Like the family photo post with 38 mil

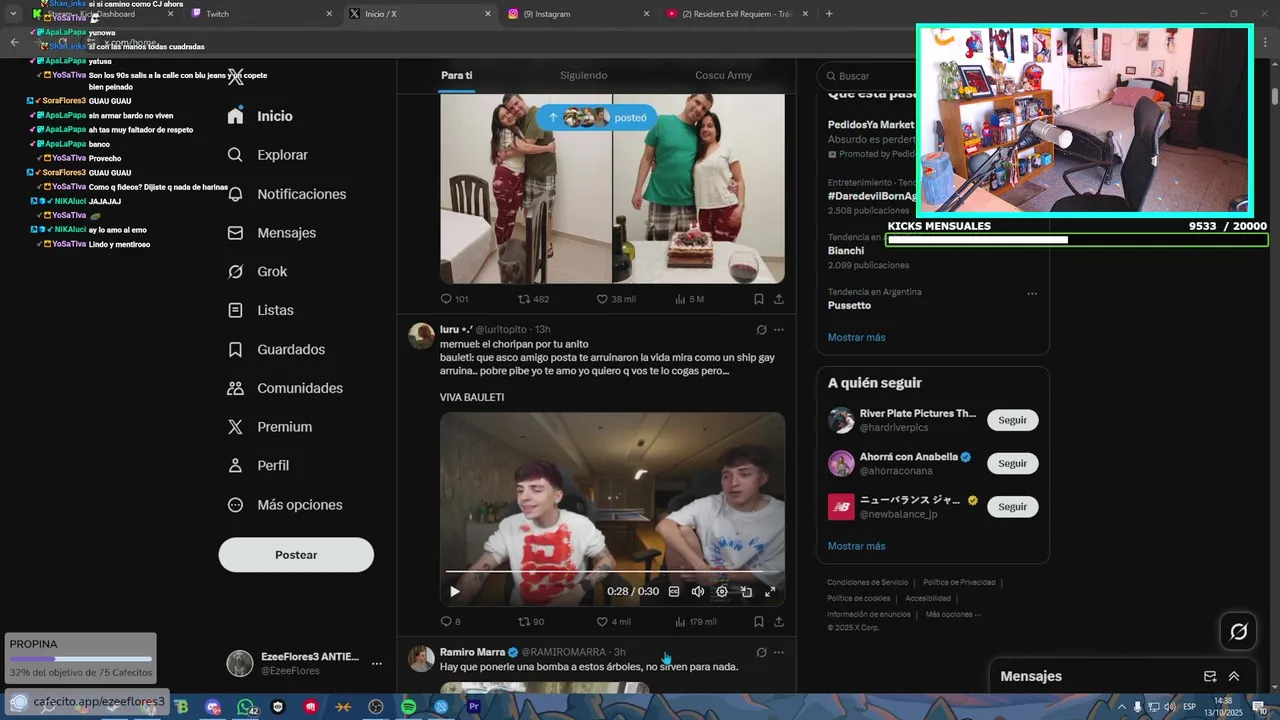(x=615, y=299)
